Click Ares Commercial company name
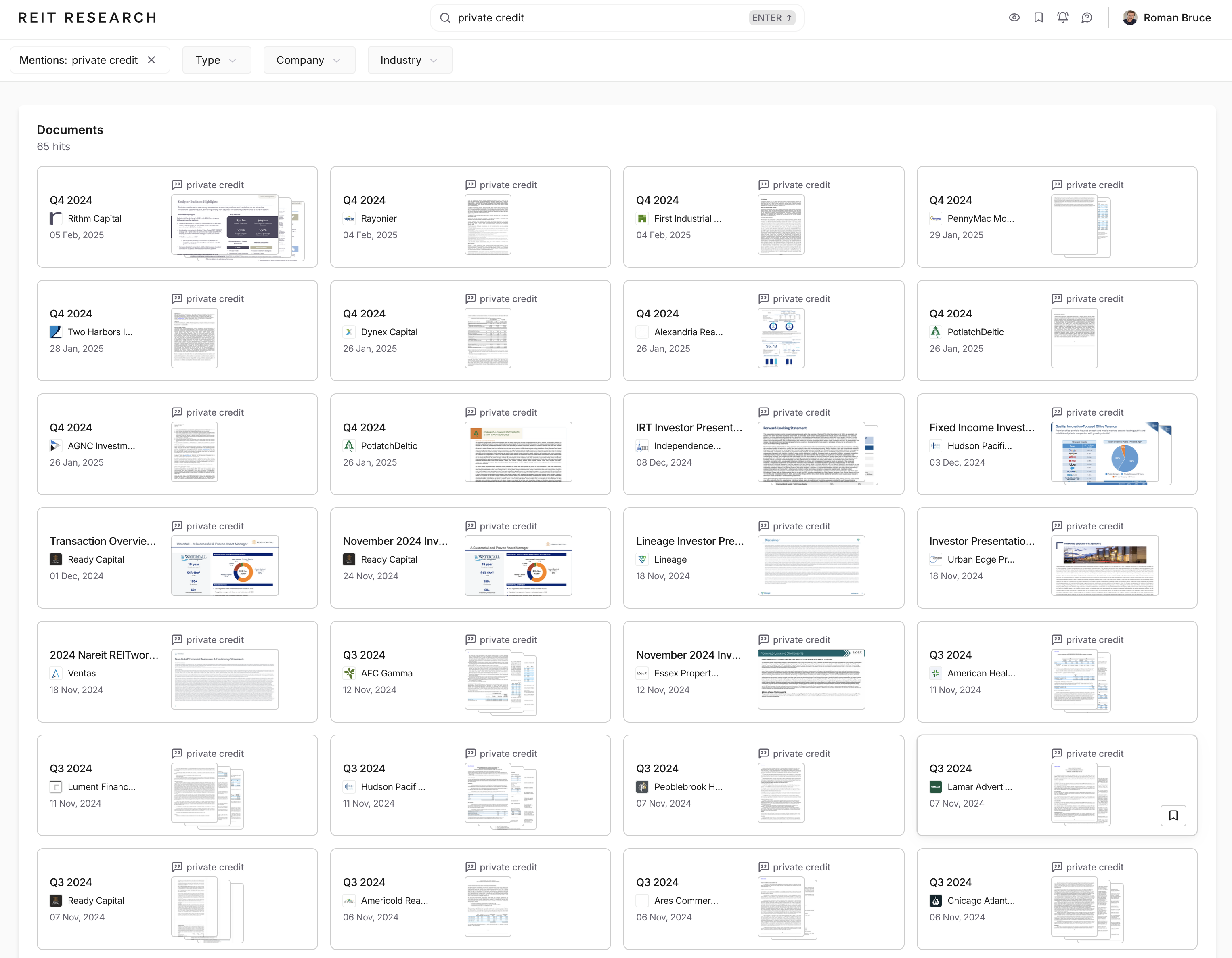1232x958 pixels. [687, 901]
